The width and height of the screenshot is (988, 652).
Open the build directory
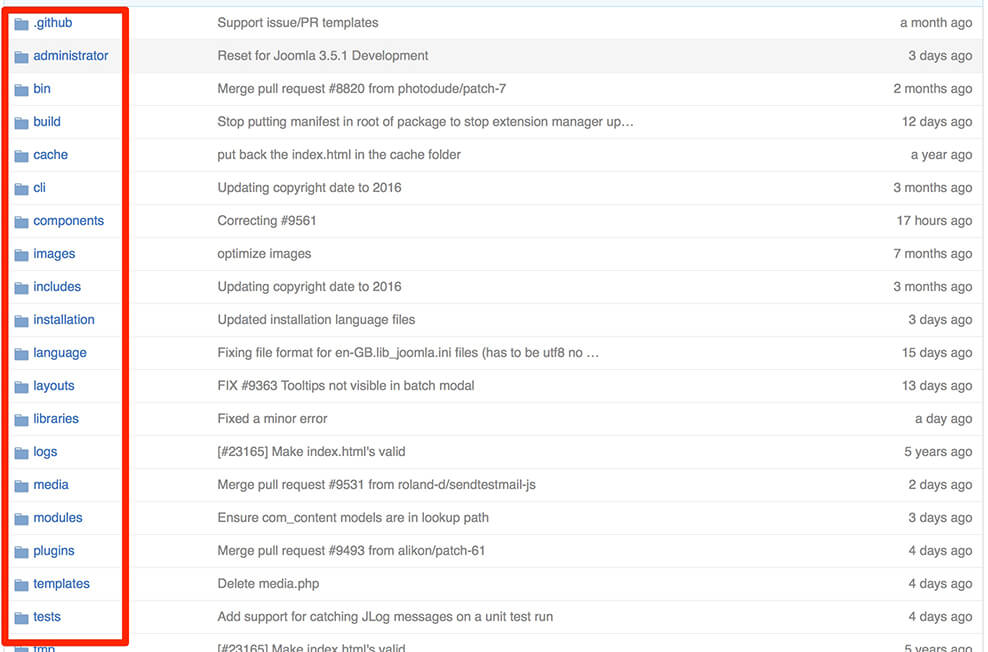[x=47, y=122]
